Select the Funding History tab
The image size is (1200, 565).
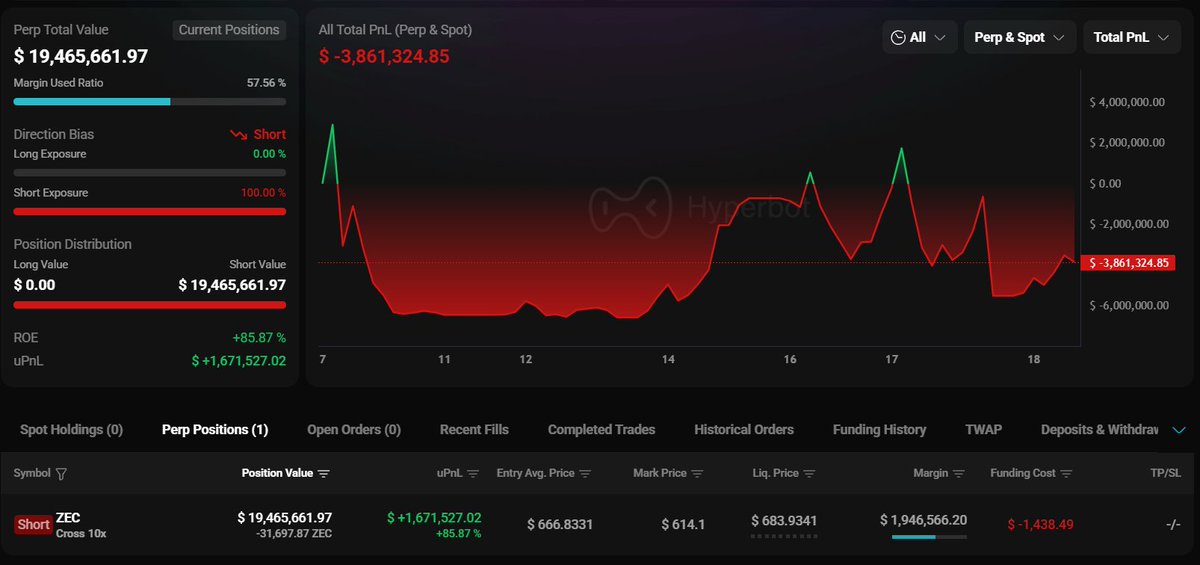pos(879,430)
